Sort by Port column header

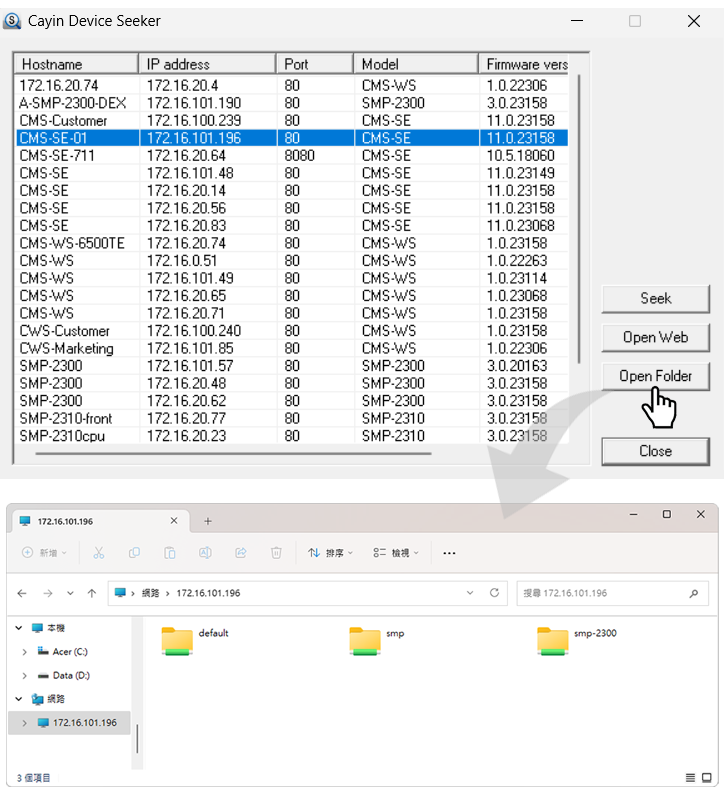315,64
